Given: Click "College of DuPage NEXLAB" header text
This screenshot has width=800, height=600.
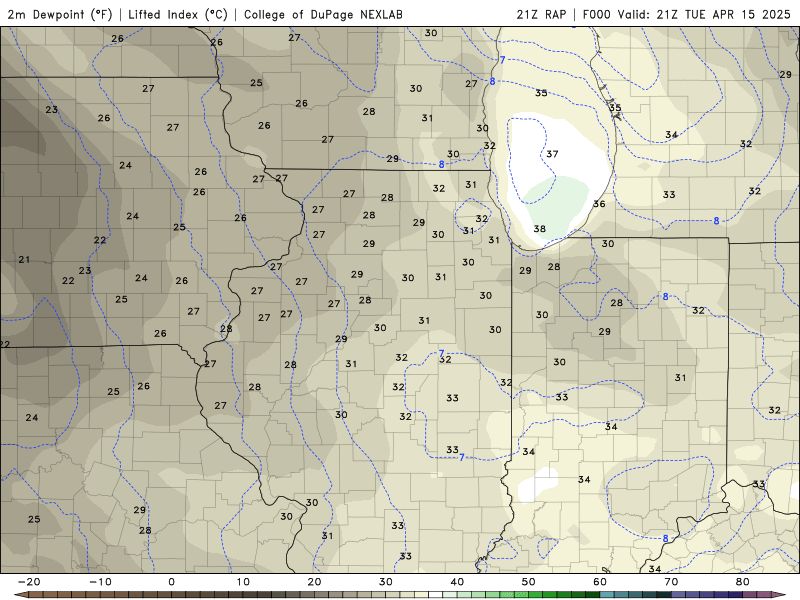Looking at the screenshot, I should pos(323,14).
